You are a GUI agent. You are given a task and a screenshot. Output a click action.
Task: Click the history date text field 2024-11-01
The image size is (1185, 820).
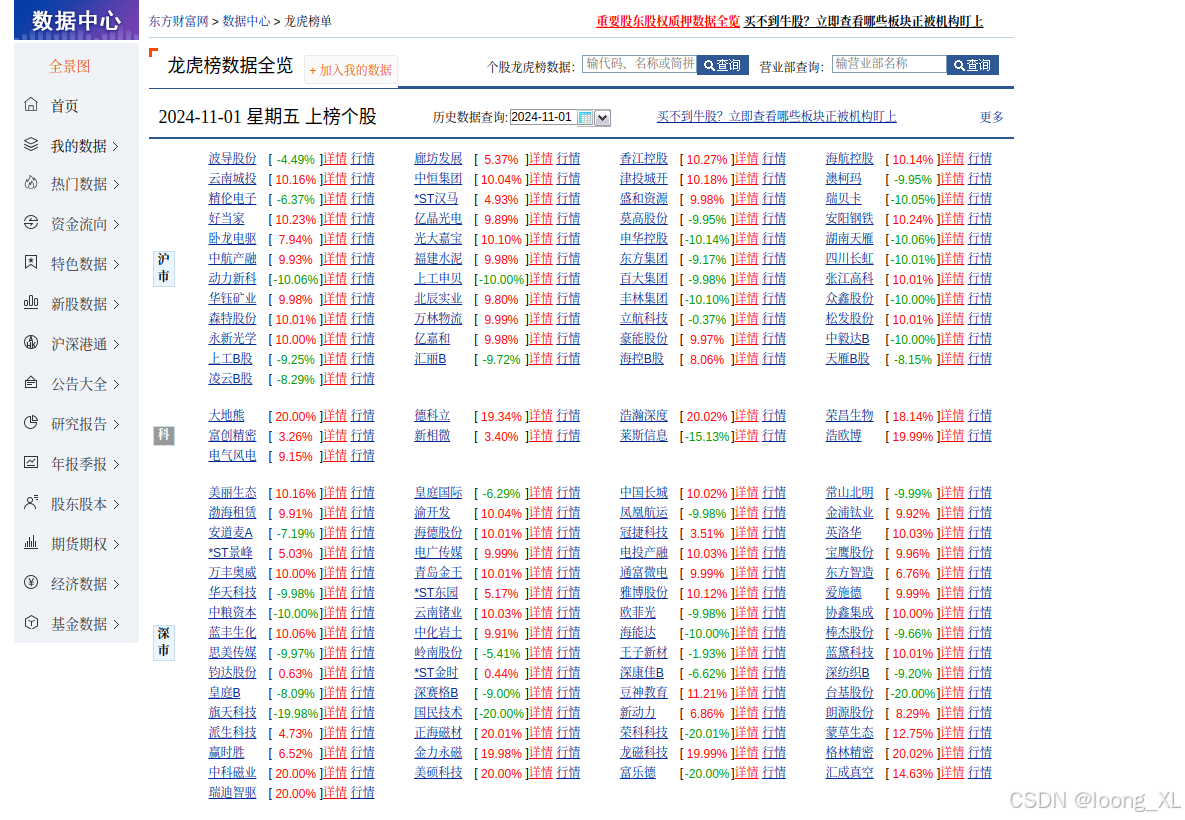tap(543, 117)
